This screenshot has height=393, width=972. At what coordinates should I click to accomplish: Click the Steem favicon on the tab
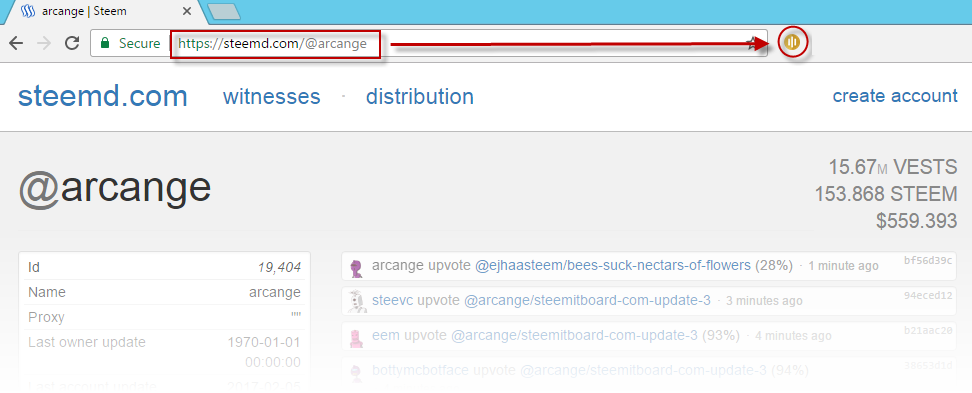[x=28, y=12]
